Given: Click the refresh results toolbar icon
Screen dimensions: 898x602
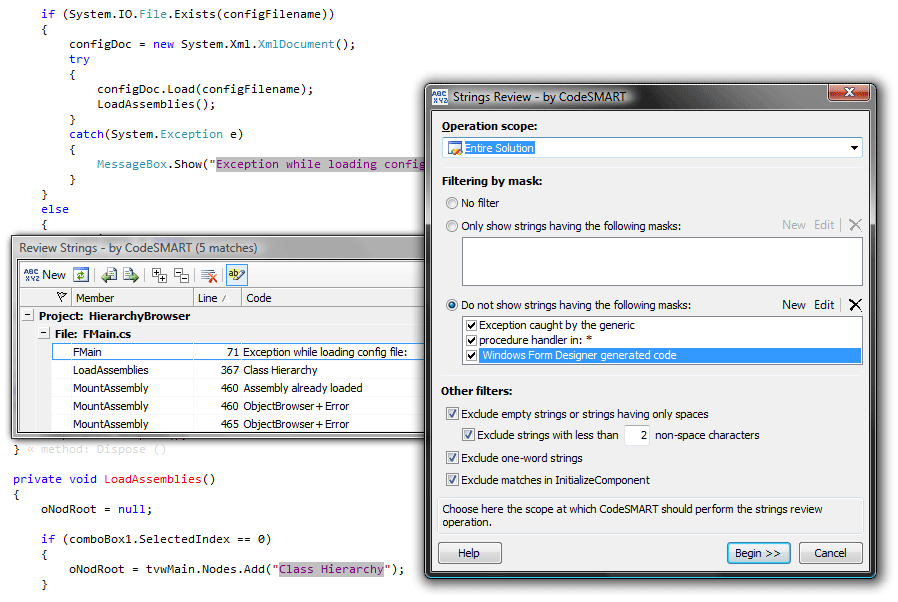Looking at the screenshot, I should pyautogui.click(x=81, y=275).
